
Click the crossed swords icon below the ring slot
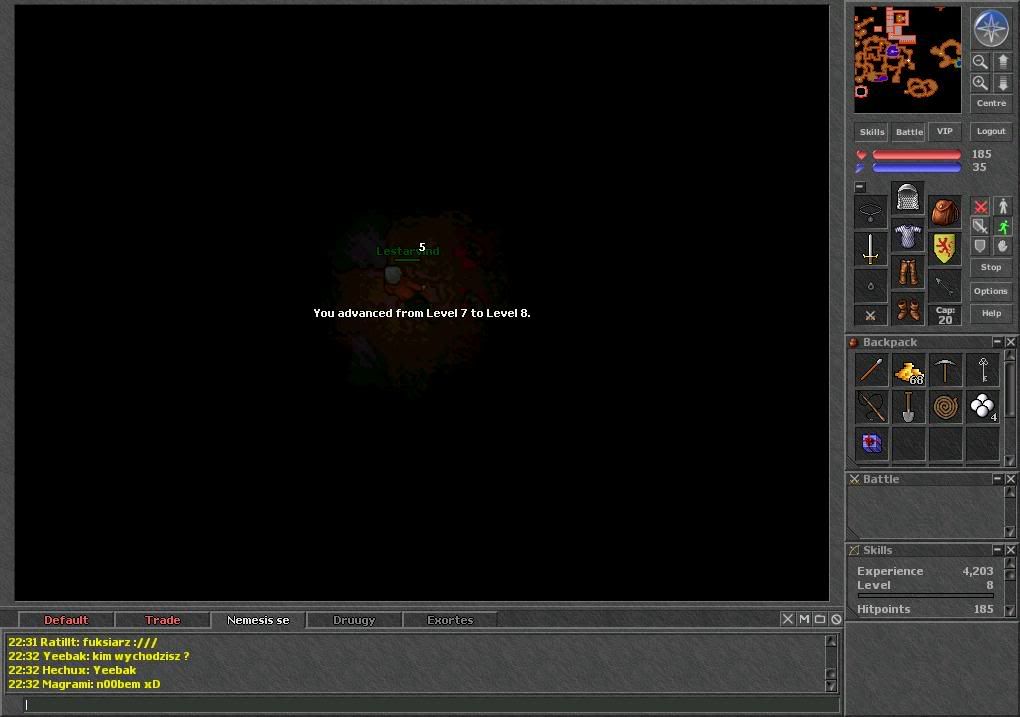[x=870, y=316]
